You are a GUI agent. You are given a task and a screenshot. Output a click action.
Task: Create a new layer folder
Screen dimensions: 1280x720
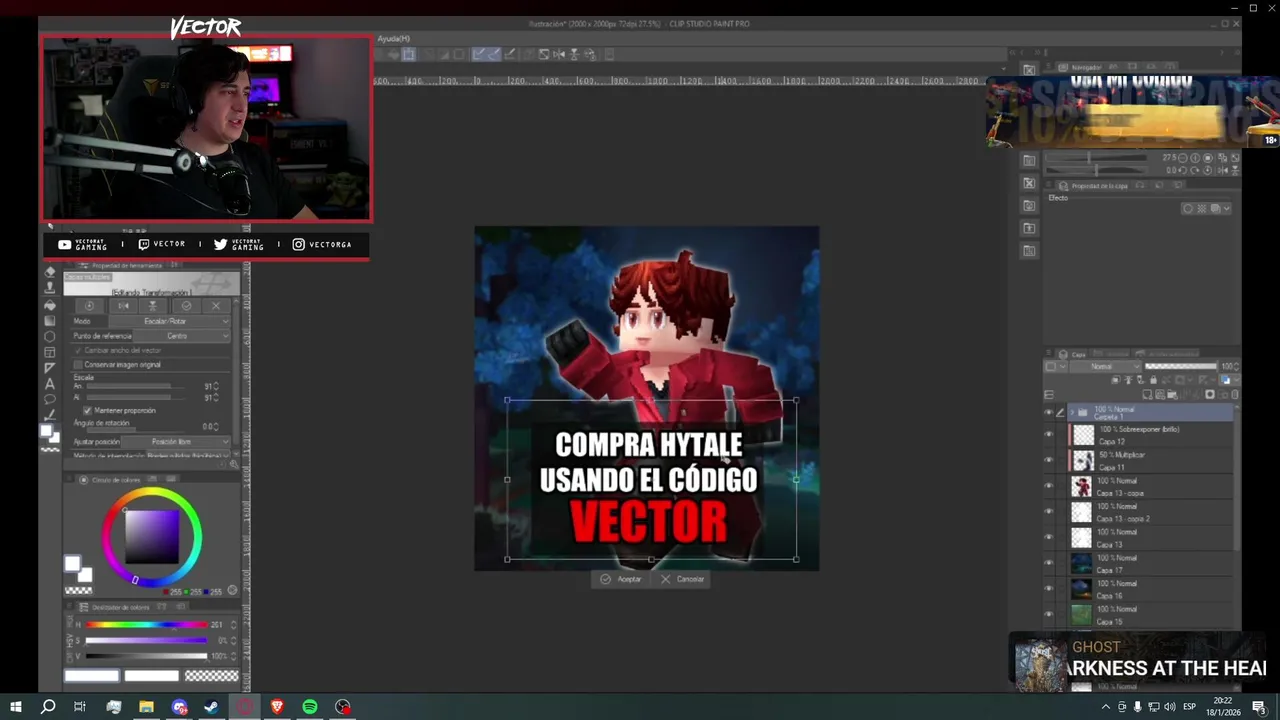[x=1172, y=395]
